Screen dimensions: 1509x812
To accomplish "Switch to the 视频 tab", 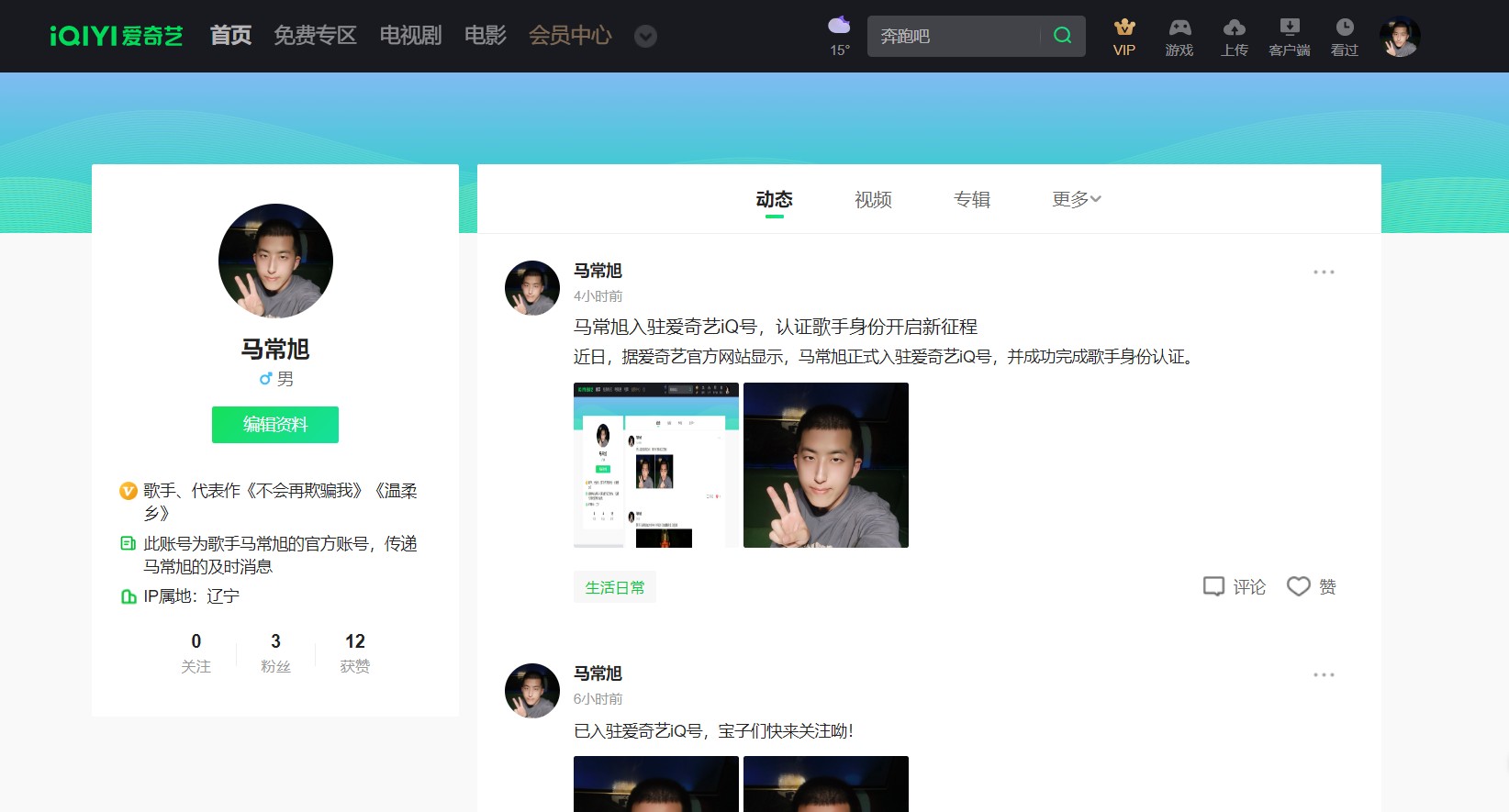I will click(x=873, y=199).
